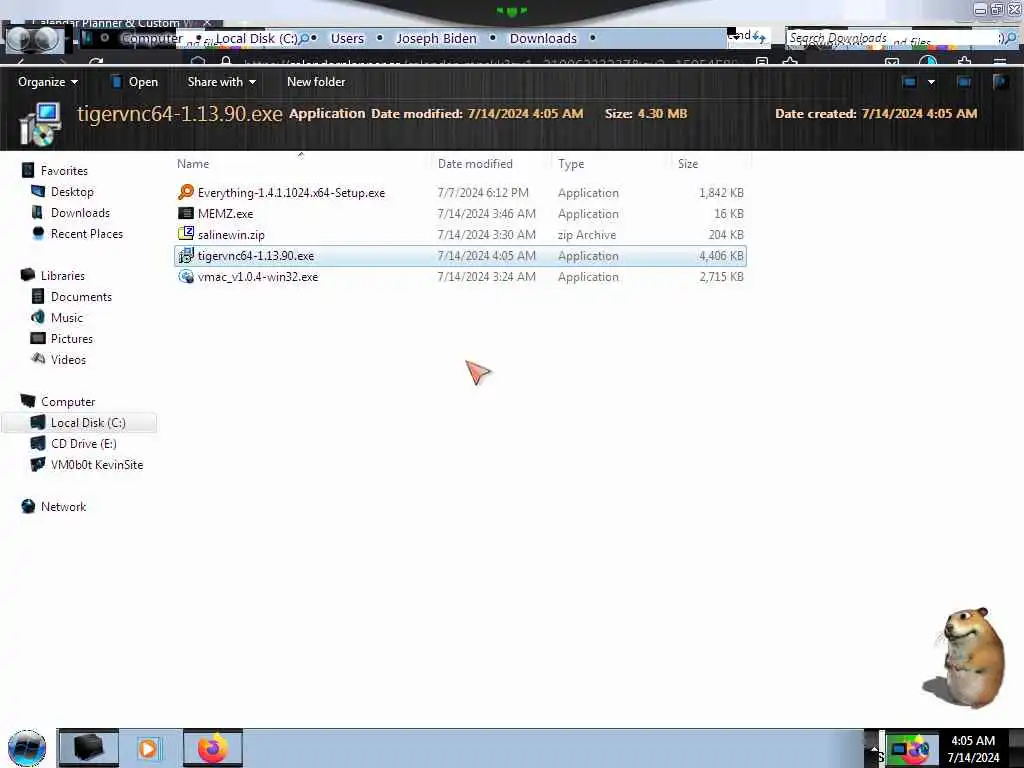The width and height of the screenshot is (1024, 768).
Task: Toggle the preview pane icon
Action: [963, 82]
